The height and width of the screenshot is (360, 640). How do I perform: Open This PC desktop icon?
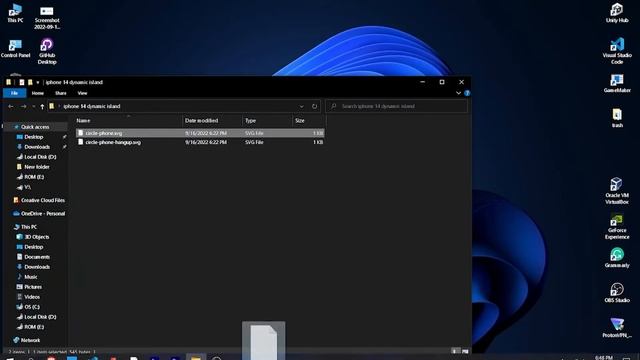click(15, 13)
